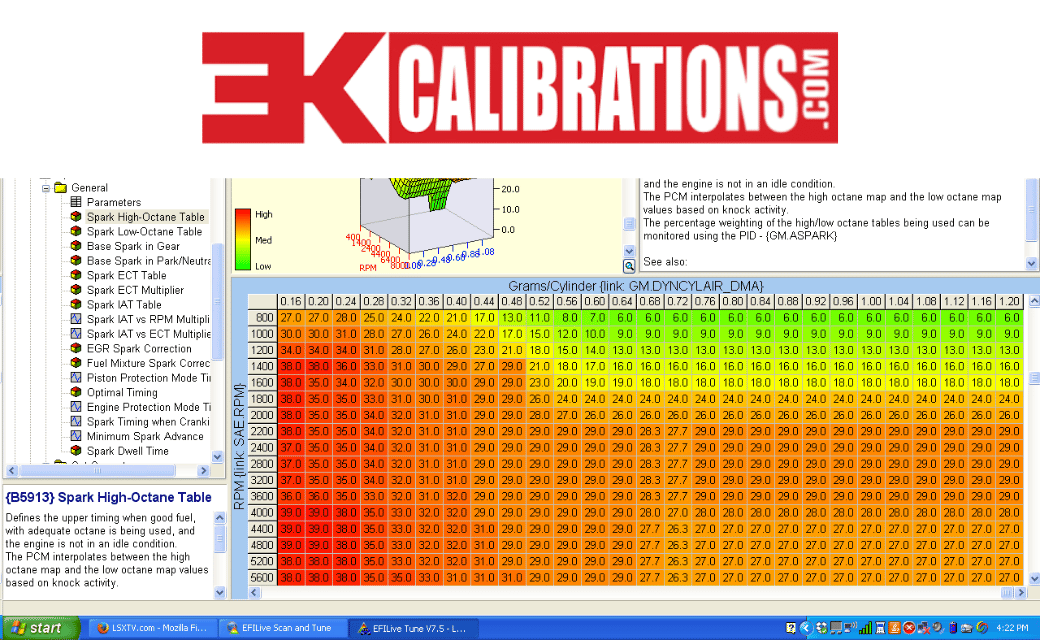Click the 800 RPM row header

click(262, 317)
